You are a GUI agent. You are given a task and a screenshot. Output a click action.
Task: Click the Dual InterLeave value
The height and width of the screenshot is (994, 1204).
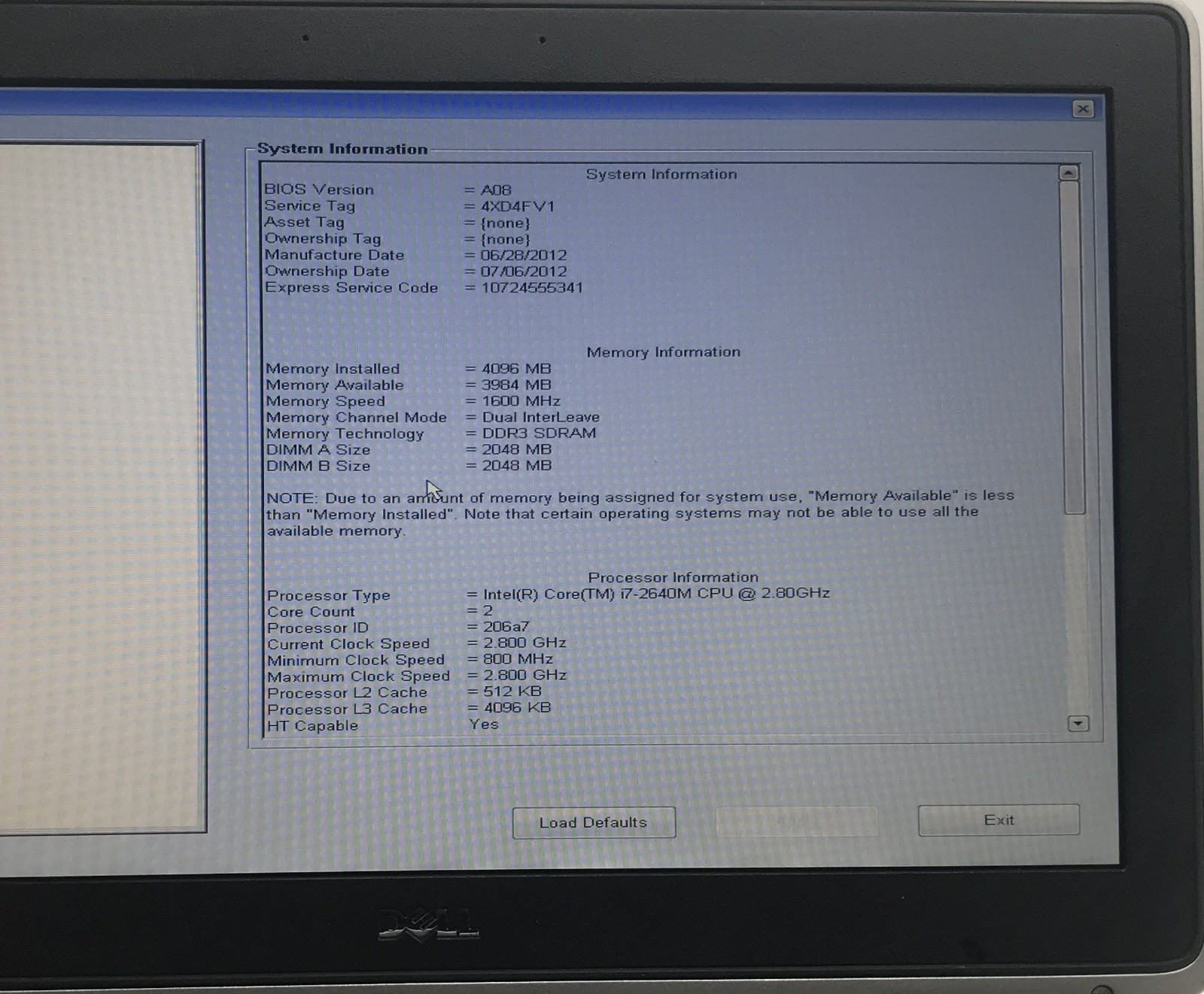pos(541,417)
